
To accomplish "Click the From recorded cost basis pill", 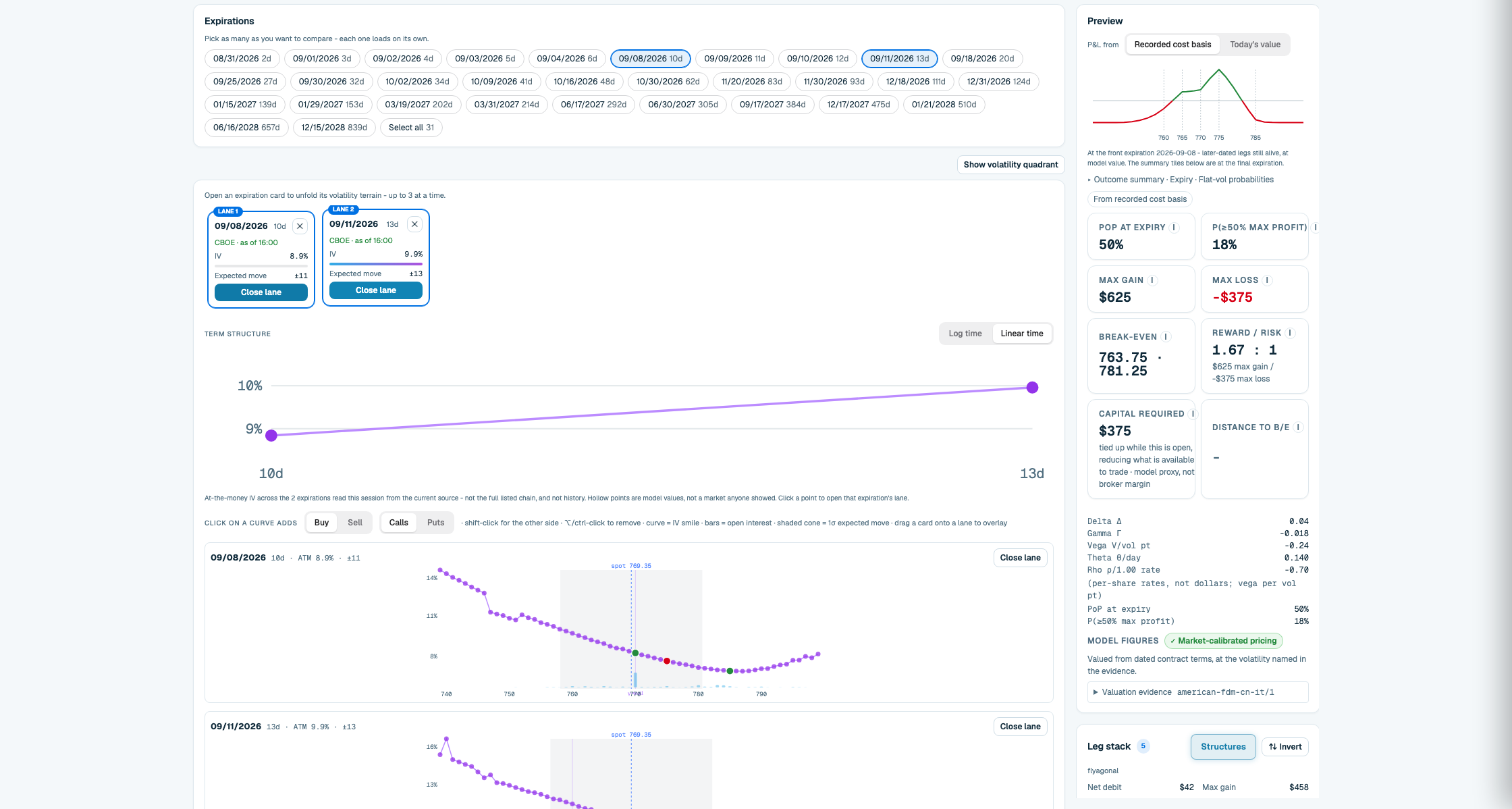I will tap(1140, 199).
